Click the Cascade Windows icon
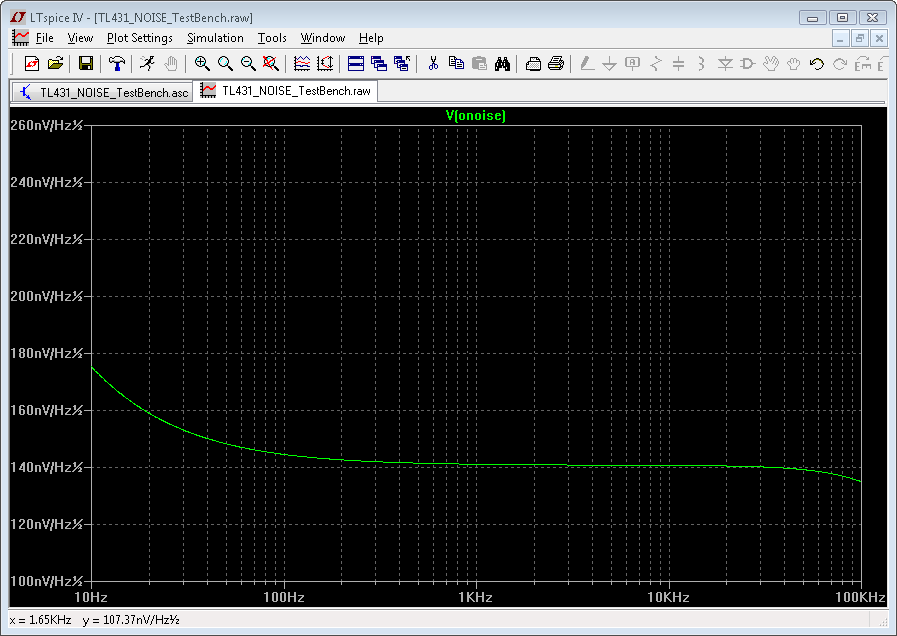 tap(379, 63)
